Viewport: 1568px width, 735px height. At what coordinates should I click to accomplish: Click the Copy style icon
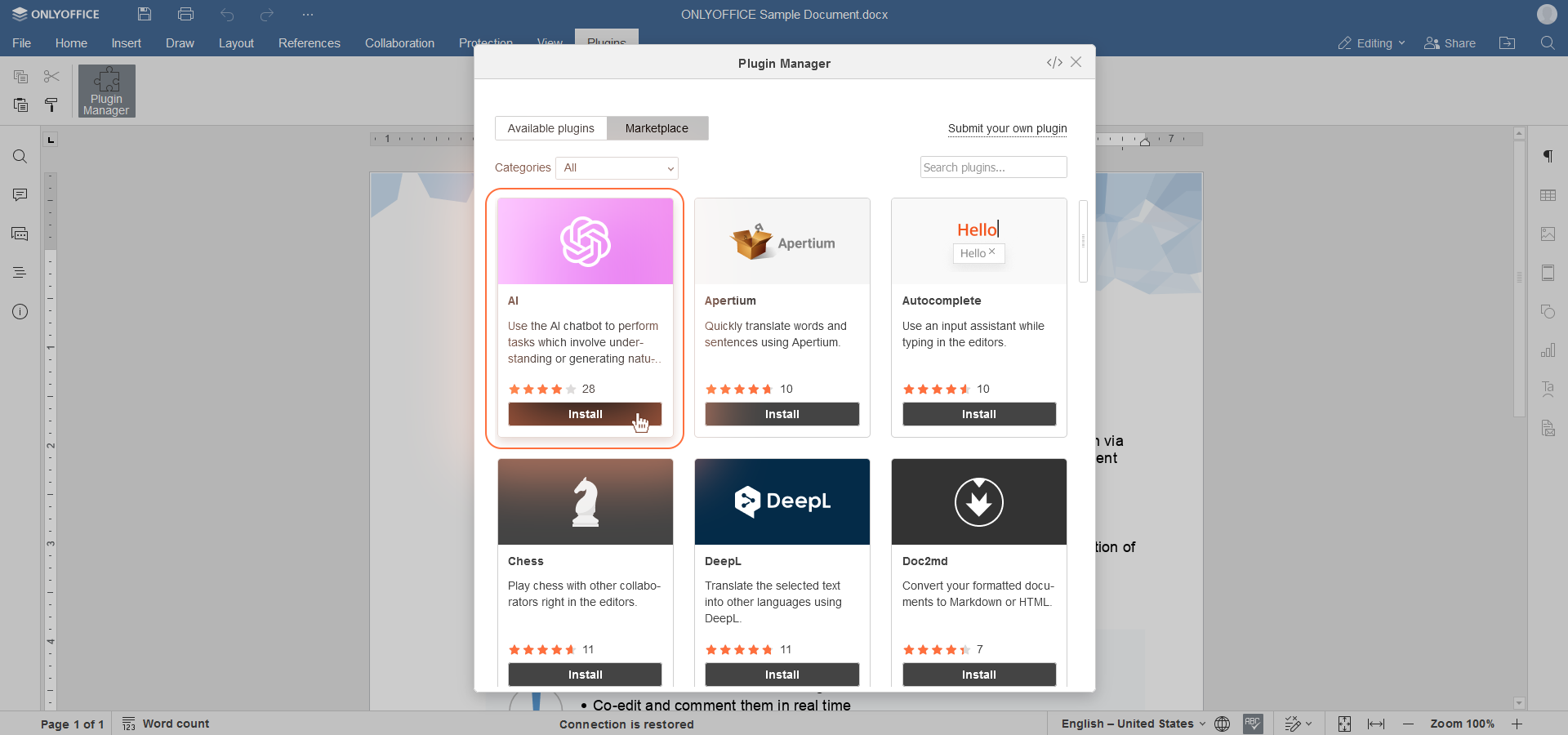point(51,105)
